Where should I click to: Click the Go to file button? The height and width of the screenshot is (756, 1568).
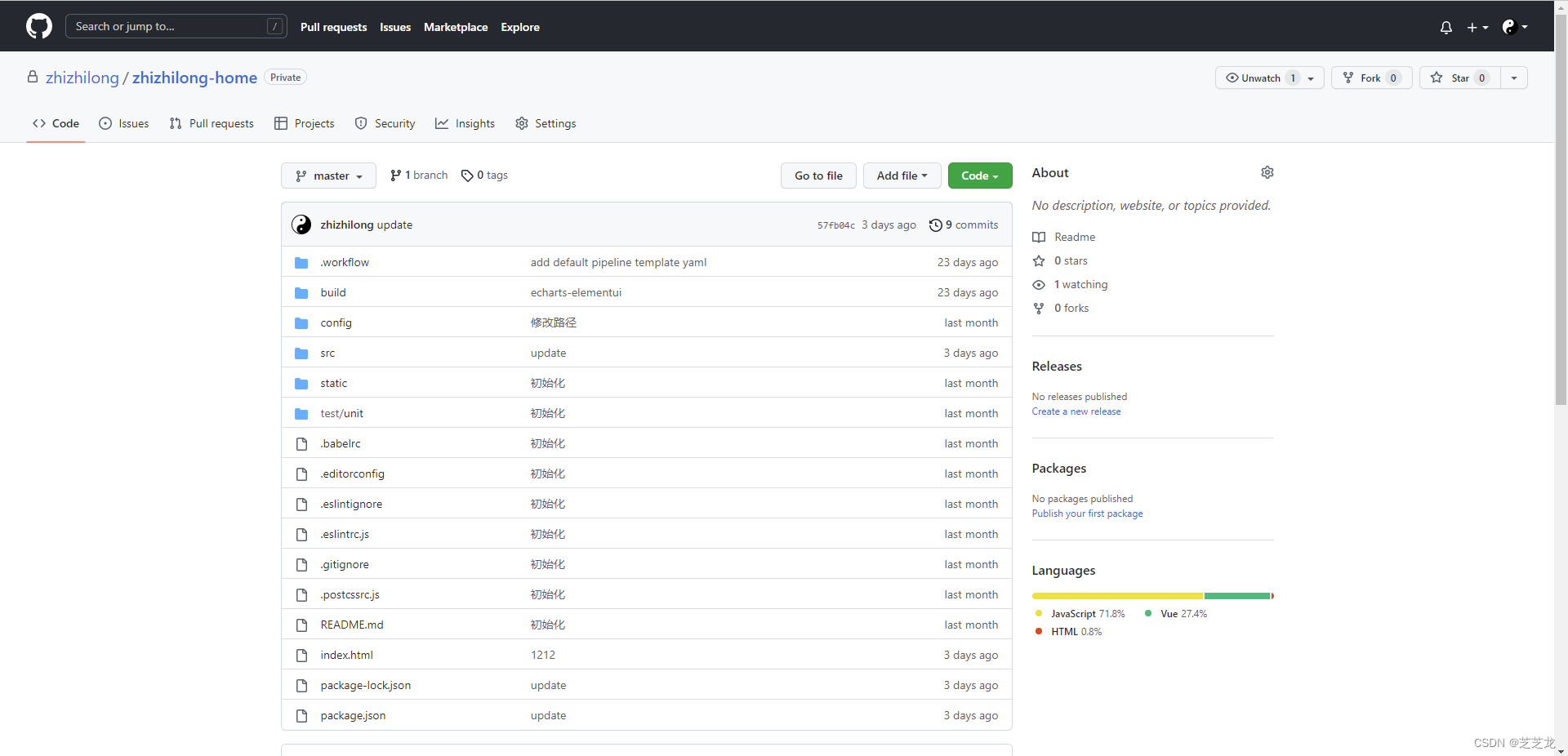pos(818,176)
